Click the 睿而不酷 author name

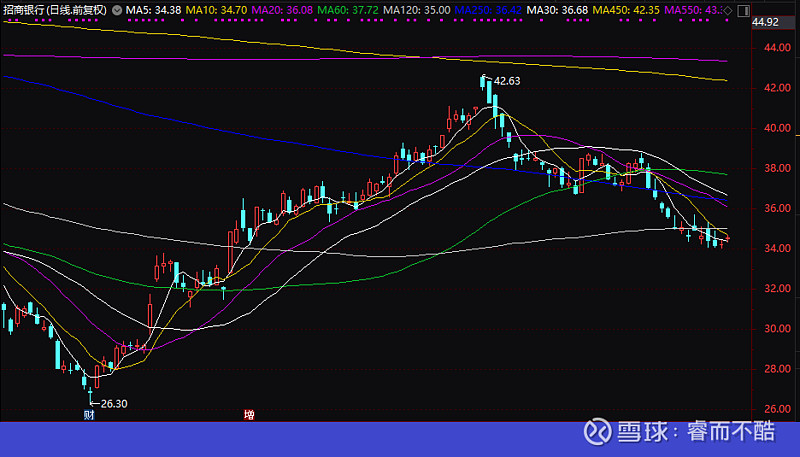tap(731, 431)
